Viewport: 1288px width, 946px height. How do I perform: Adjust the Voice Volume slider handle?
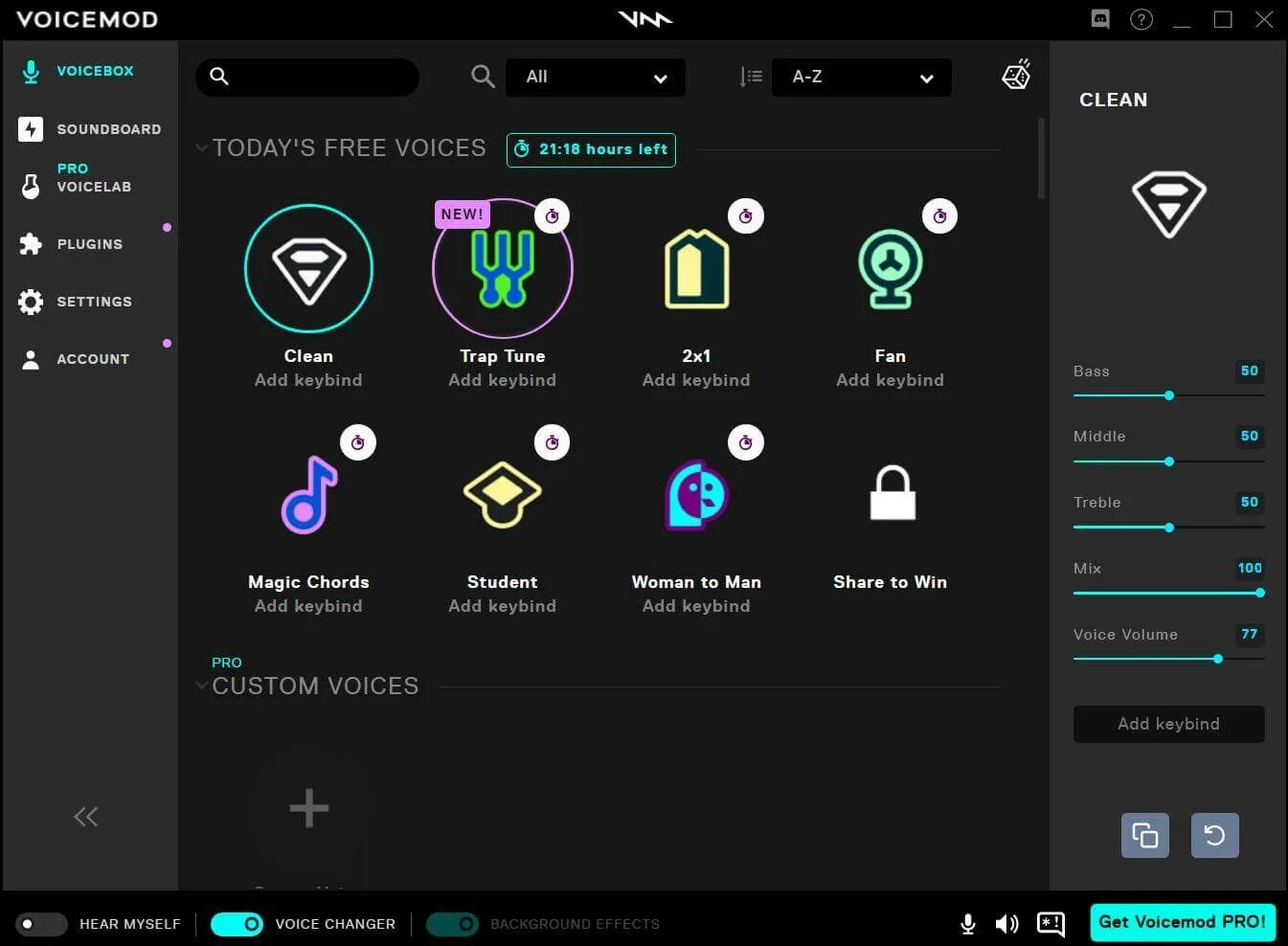click(1218, 659)
